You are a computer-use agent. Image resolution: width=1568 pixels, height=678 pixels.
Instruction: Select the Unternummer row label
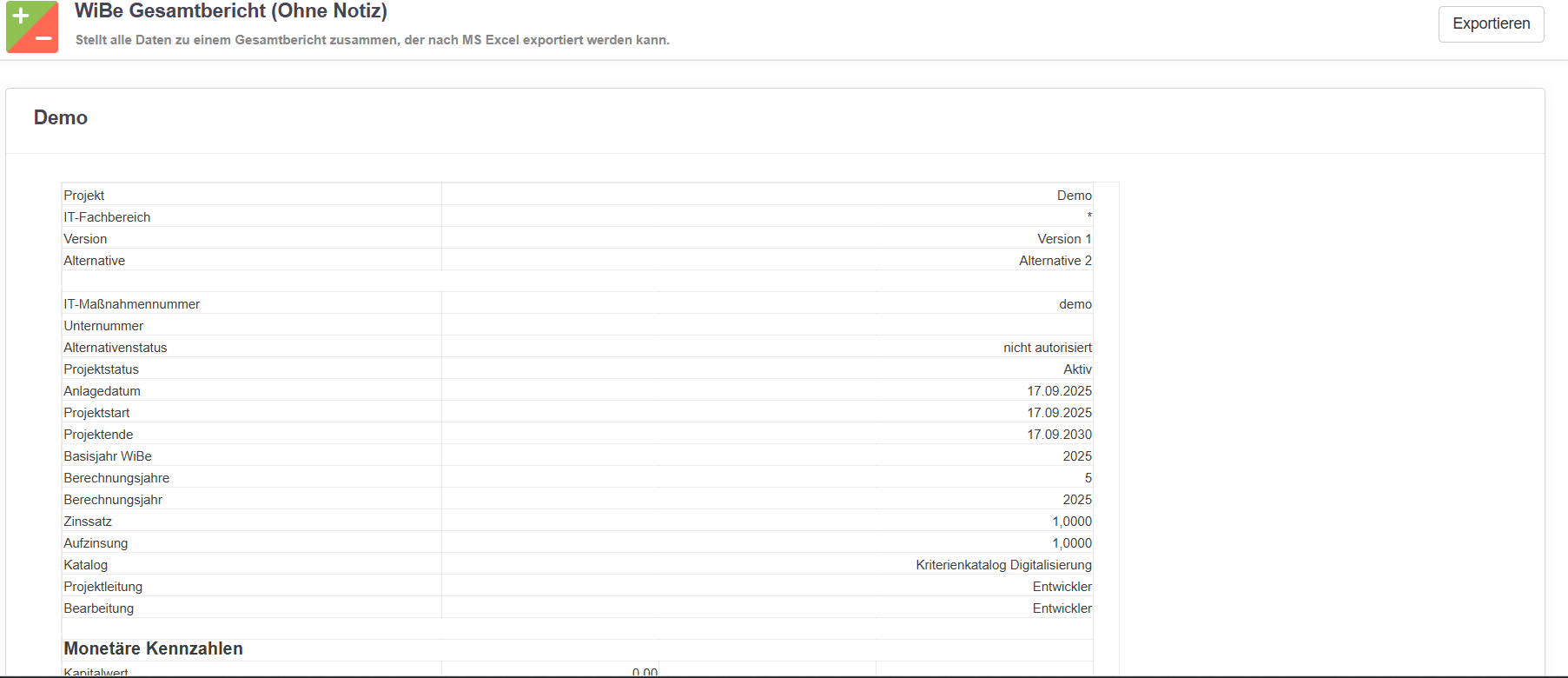click(x=103, y=326)
